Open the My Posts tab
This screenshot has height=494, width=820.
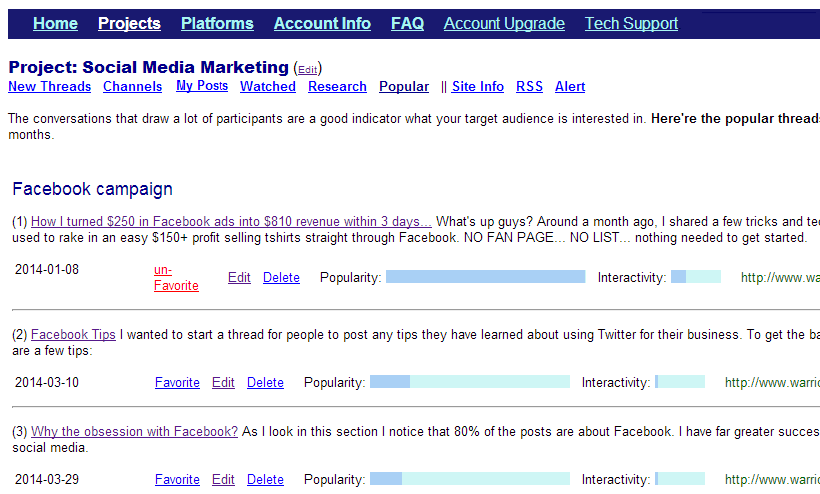point(202,86)
